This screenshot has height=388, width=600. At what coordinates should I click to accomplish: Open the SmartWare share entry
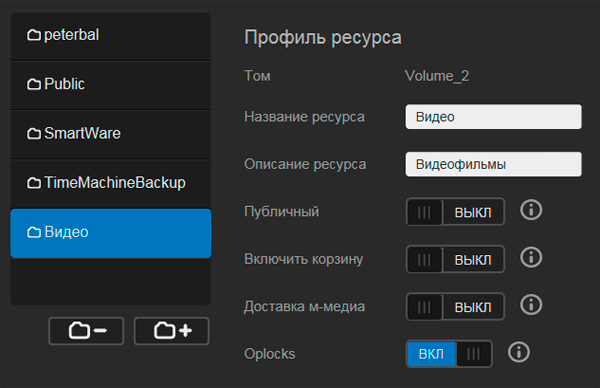tap(111, 135)
